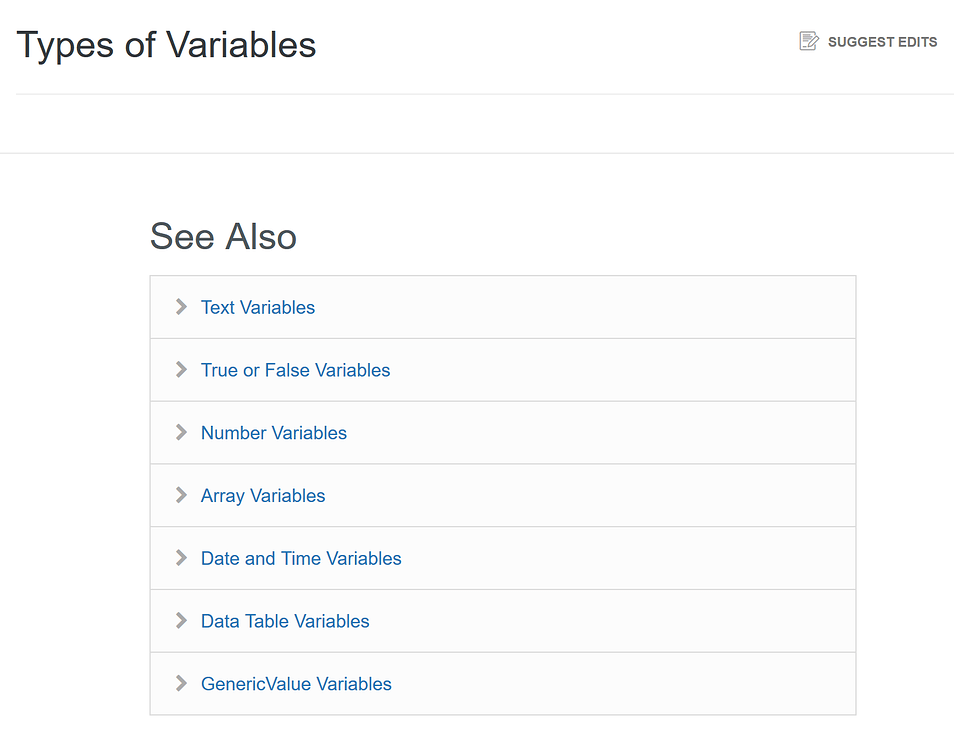Select the chevron next to Data Table Variables
Viewport: 954px width, 750px height.
(181, 620)
